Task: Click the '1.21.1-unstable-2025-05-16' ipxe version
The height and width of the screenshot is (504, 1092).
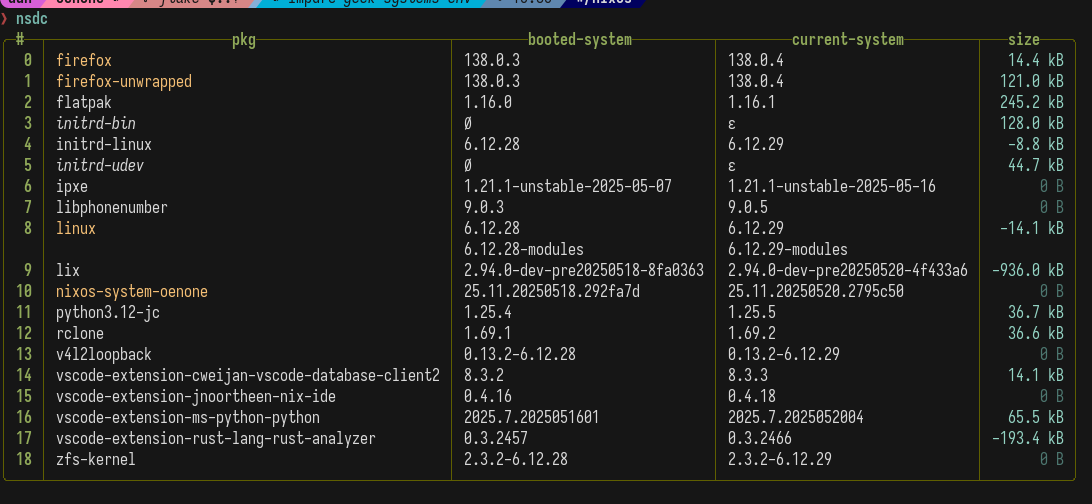Action: [832, 187]
